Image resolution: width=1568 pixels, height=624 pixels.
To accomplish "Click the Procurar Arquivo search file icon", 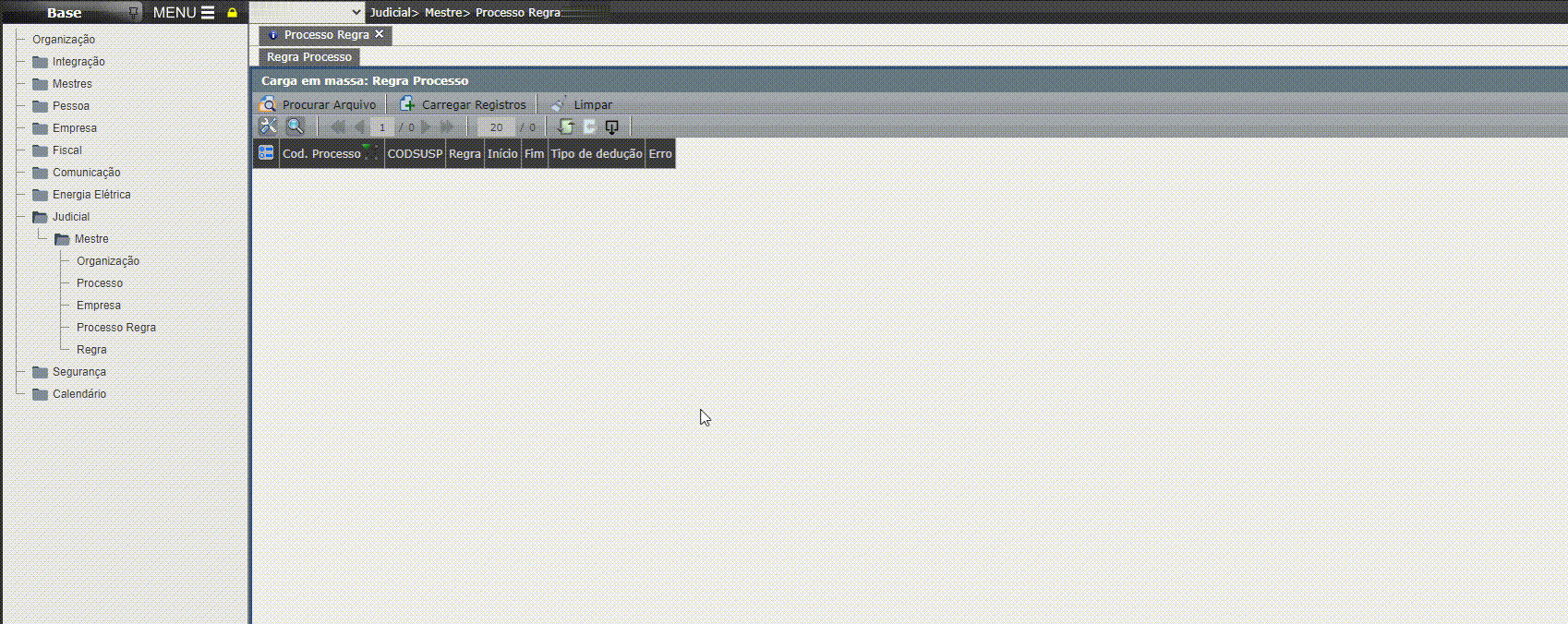I will point(269,104).
